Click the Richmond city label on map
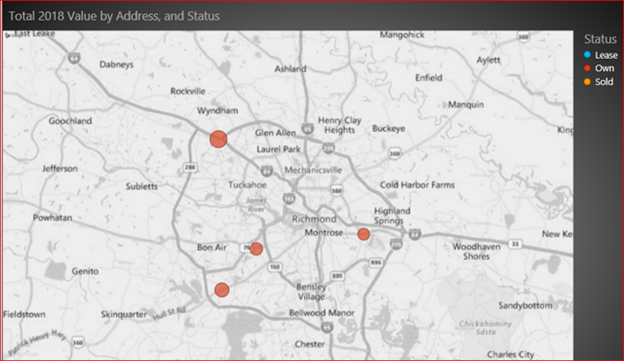624x361 pixels. (x=314, y=219)
